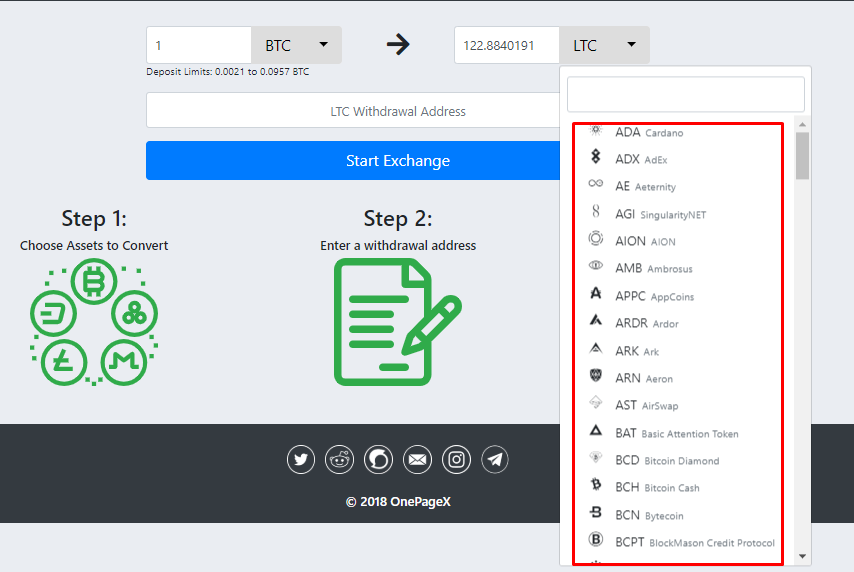Click the Basic Attention Token BAT icon
Viewport: 854px width, 572px height.
(x=596, y=430)
